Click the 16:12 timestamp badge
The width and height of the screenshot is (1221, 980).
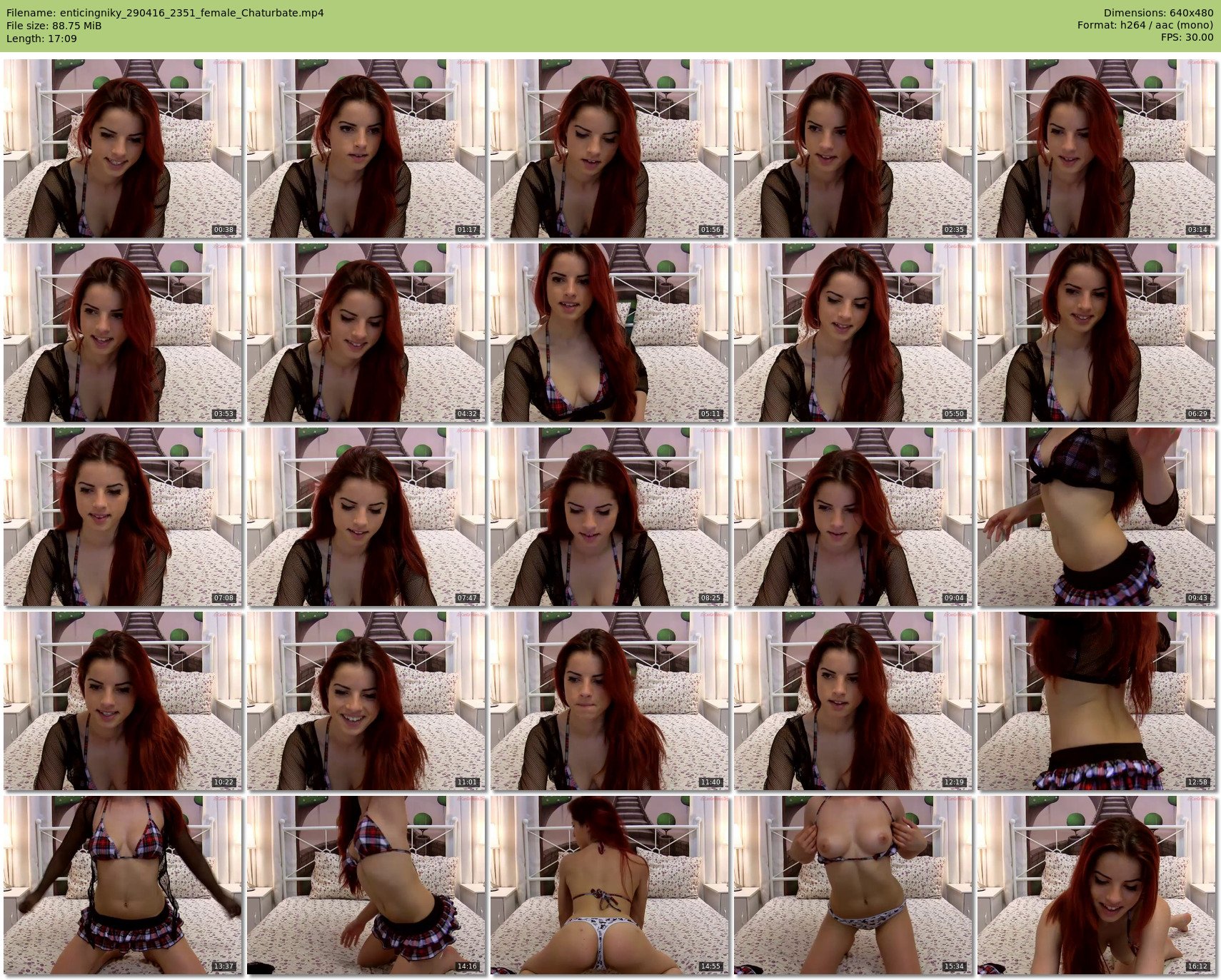click(x=1197, y=966)
